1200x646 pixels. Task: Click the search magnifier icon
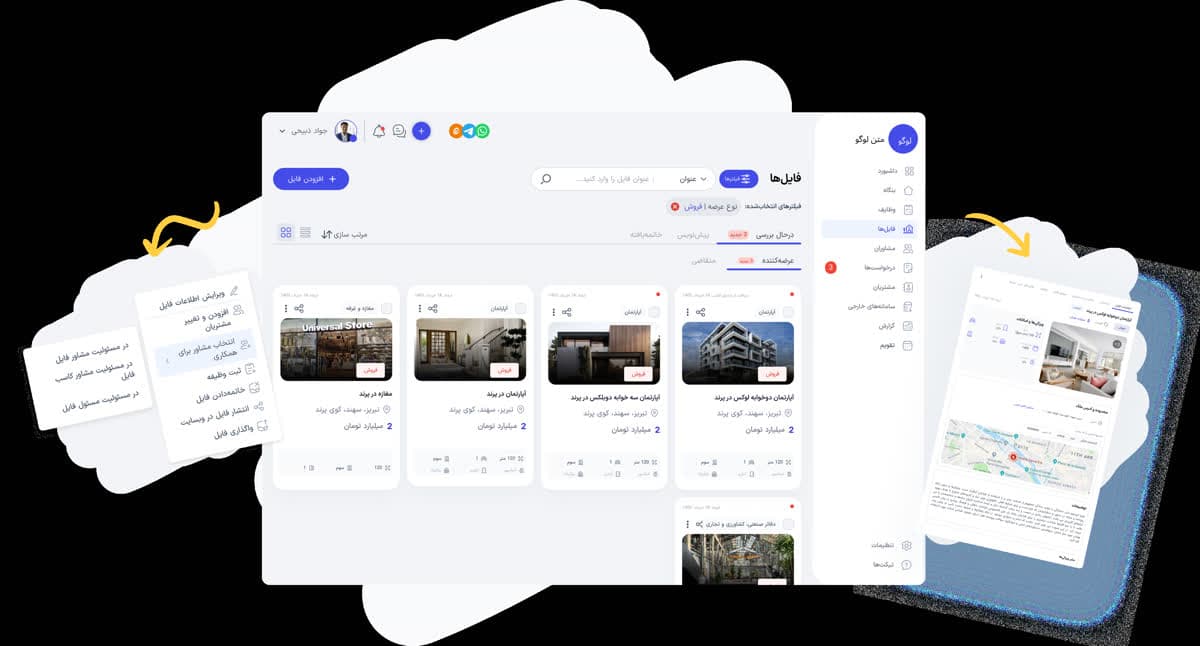click(x=546, y=179)
